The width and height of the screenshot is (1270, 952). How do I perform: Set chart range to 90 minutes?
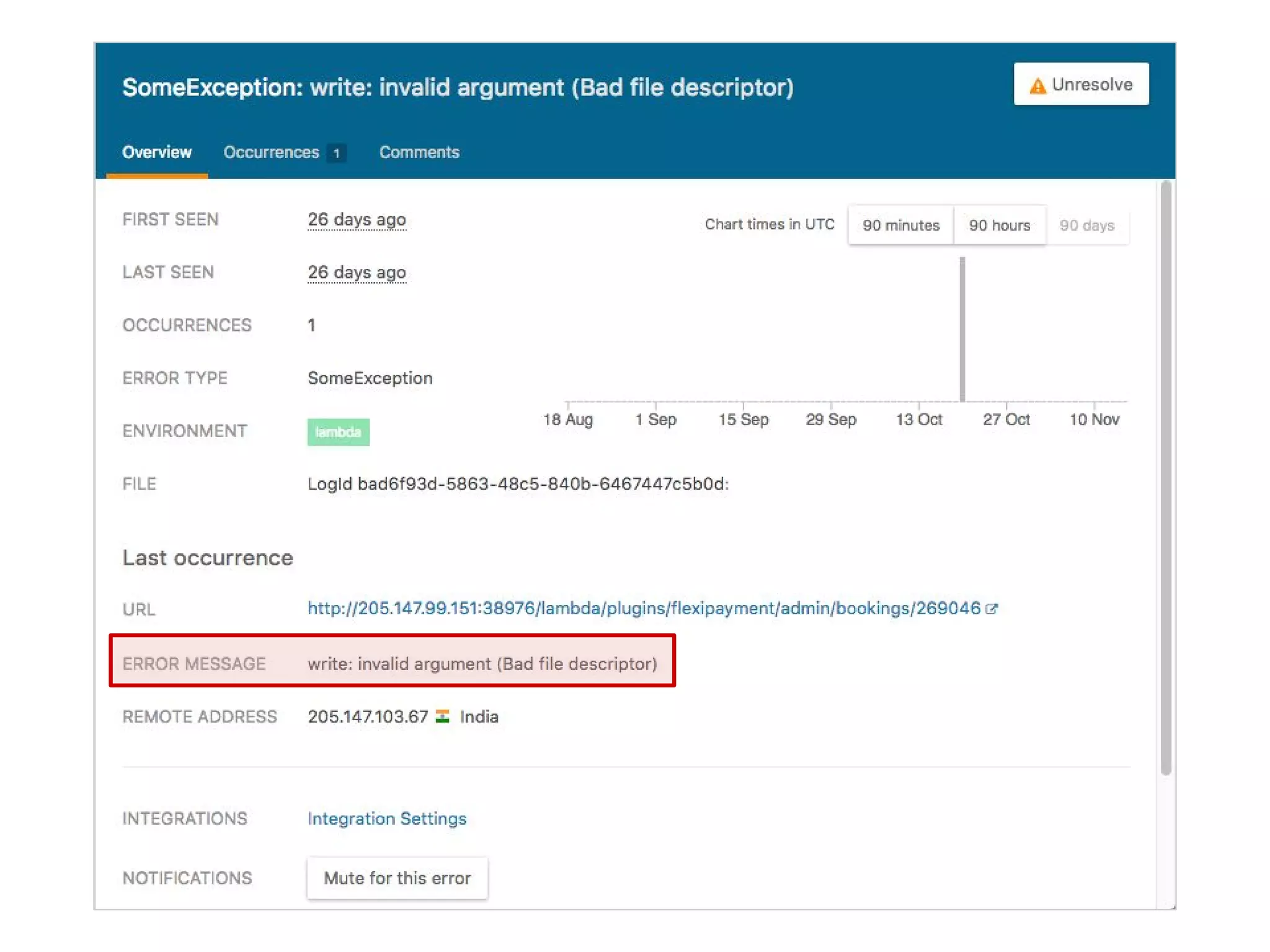point(900,225)
